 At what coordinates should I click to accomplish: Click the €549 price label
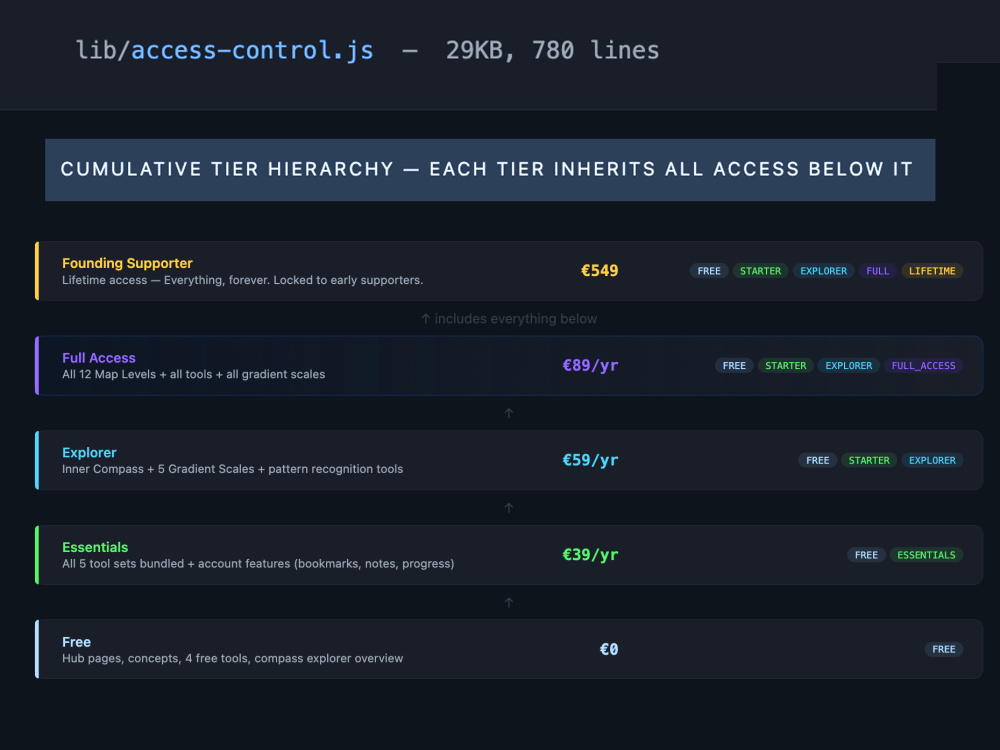(x=599, y=270)
